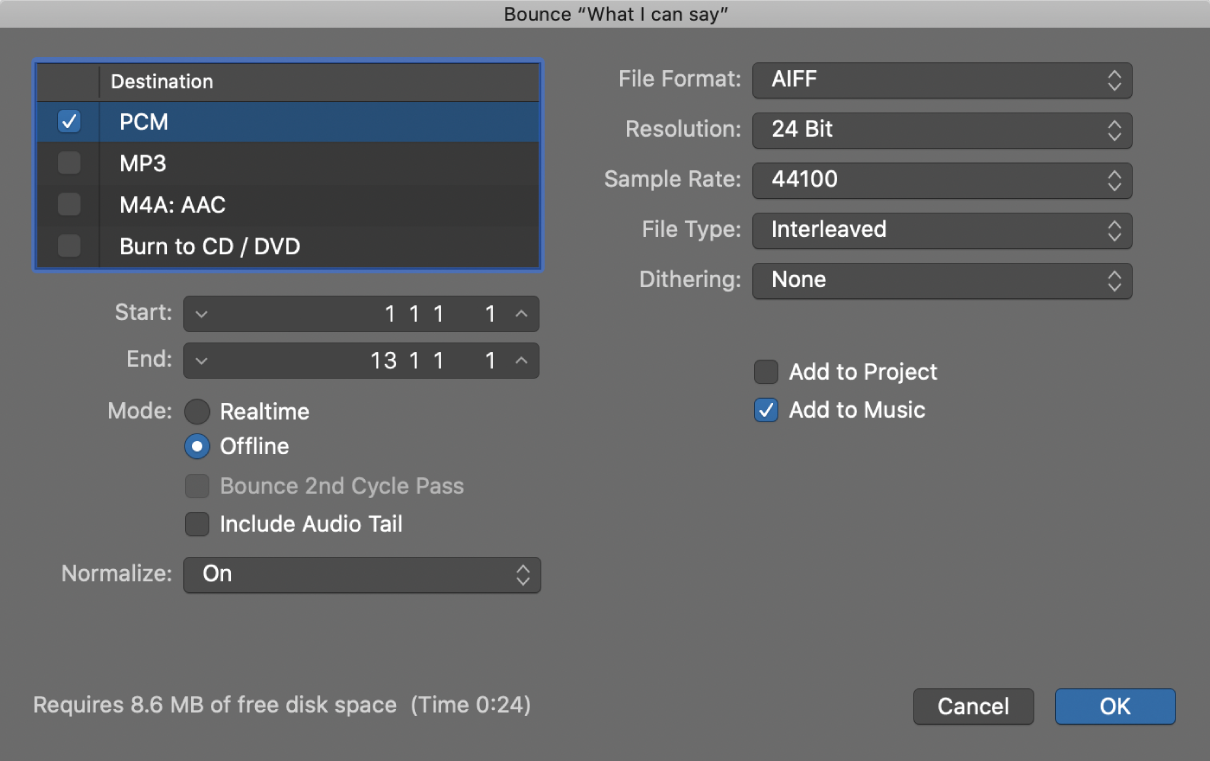Screen dimensions: 1210x761
Task: Uncheck the Add to Music option
Action: click(x=765, y=410)
